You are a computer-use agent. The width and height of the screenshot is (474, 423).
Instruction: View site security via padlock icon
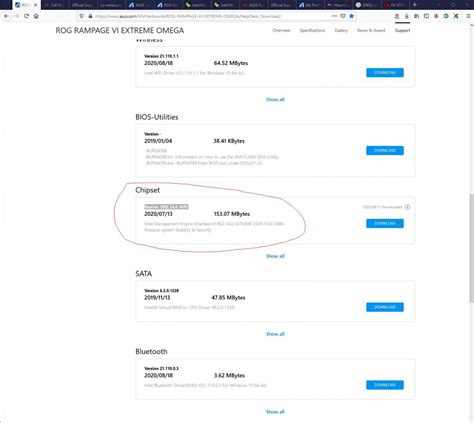pos(90,16)
